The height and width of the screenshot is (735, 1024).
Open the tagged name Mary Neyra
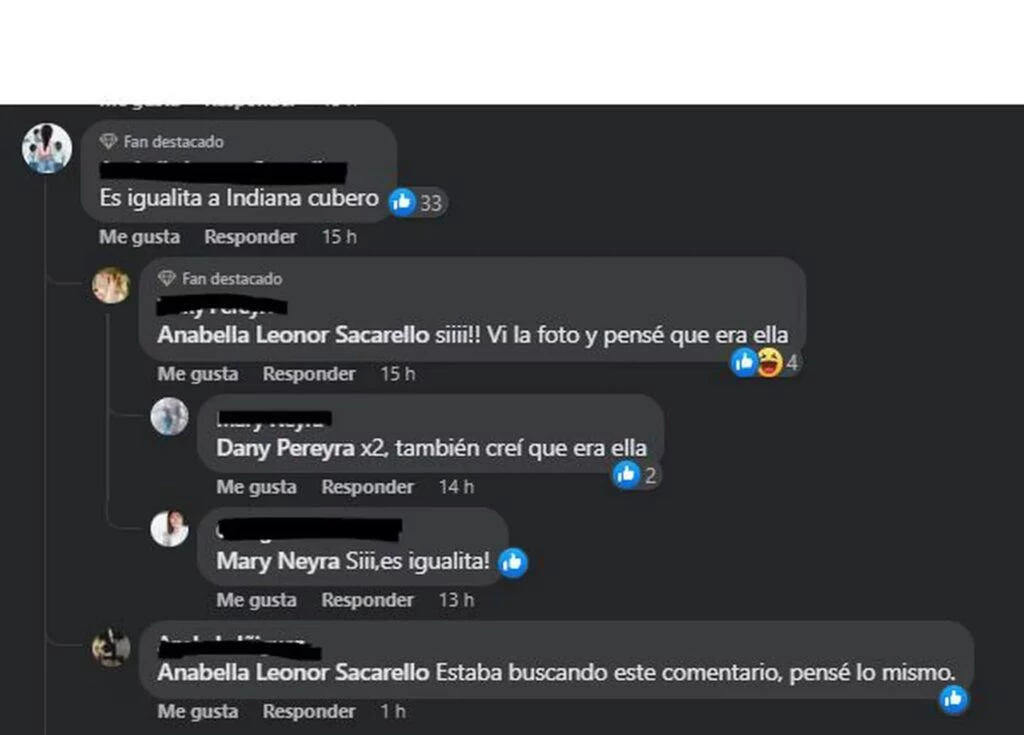pos(278,561)
